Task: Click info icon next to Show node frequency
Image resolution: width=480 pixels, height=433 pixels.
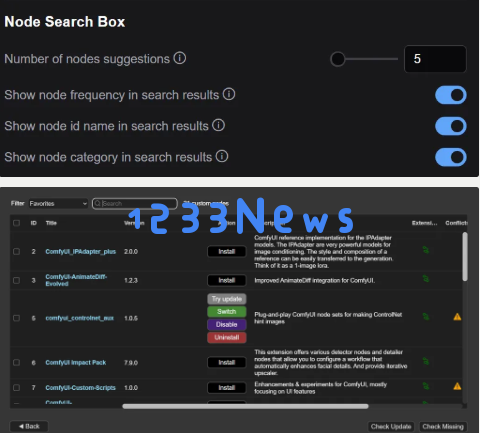Action: (x=229, y=94)
